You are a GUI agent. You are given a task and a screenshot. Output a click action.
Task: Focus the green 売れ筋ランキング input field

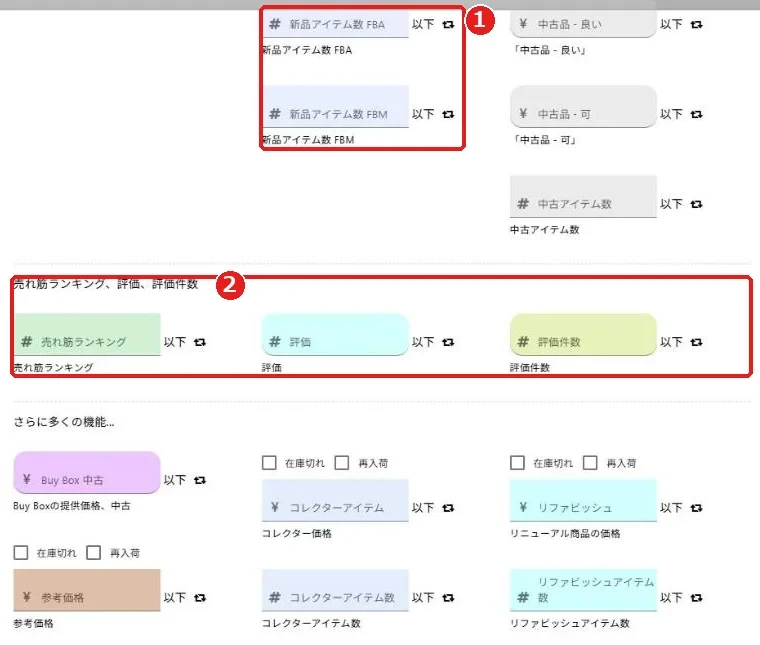pos(87,334)
